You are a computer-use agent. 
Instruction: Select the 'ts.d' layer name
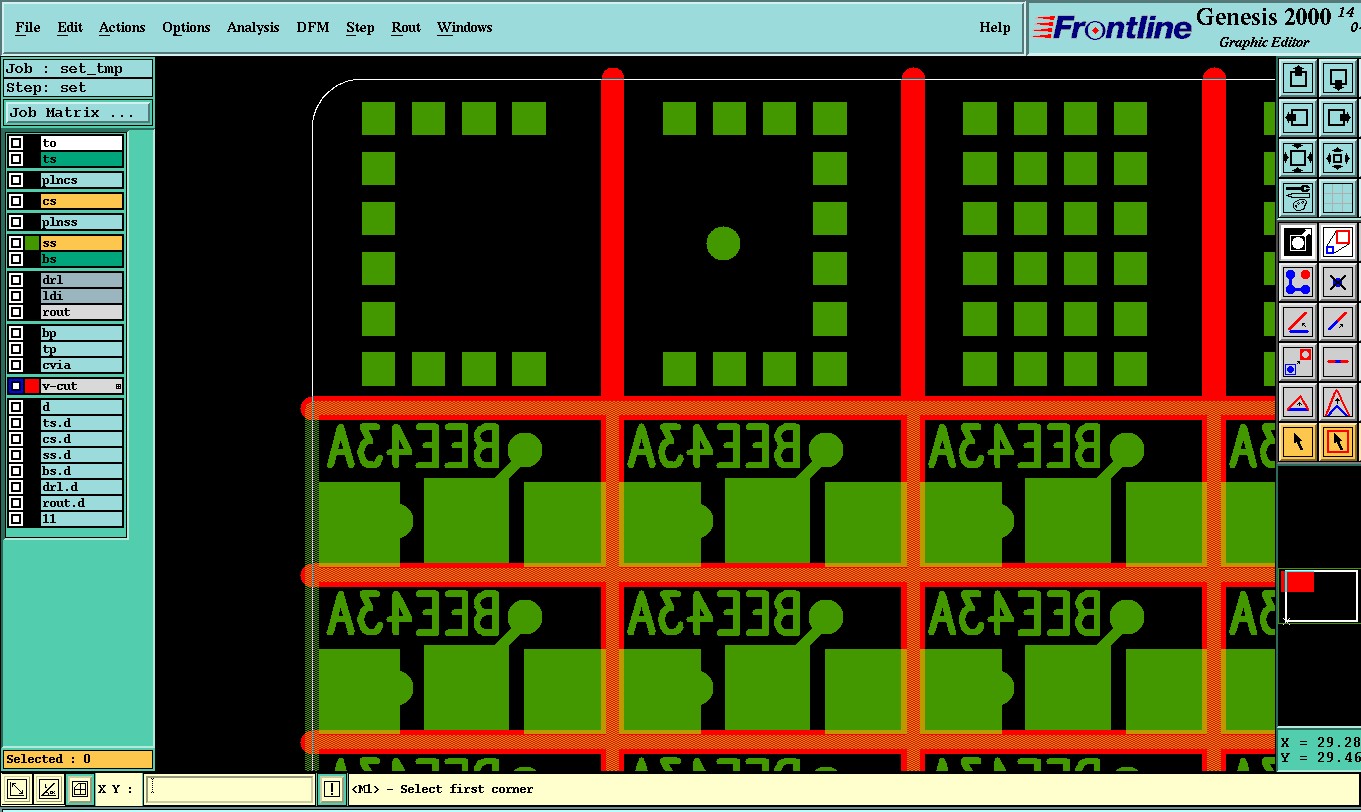(81, 423)
